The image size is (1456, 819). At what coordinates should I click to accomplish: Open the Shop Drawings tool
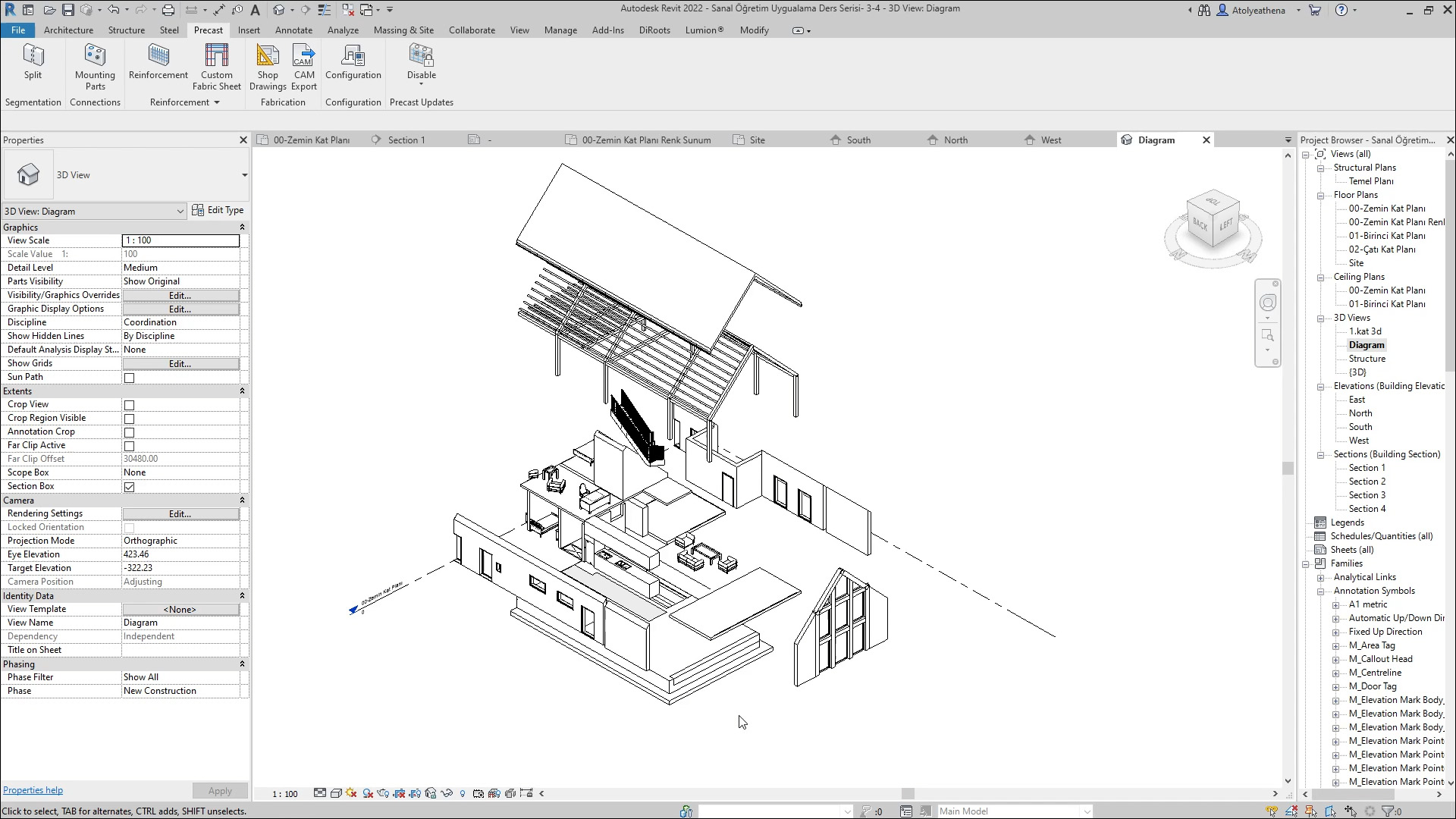[267, 67]
